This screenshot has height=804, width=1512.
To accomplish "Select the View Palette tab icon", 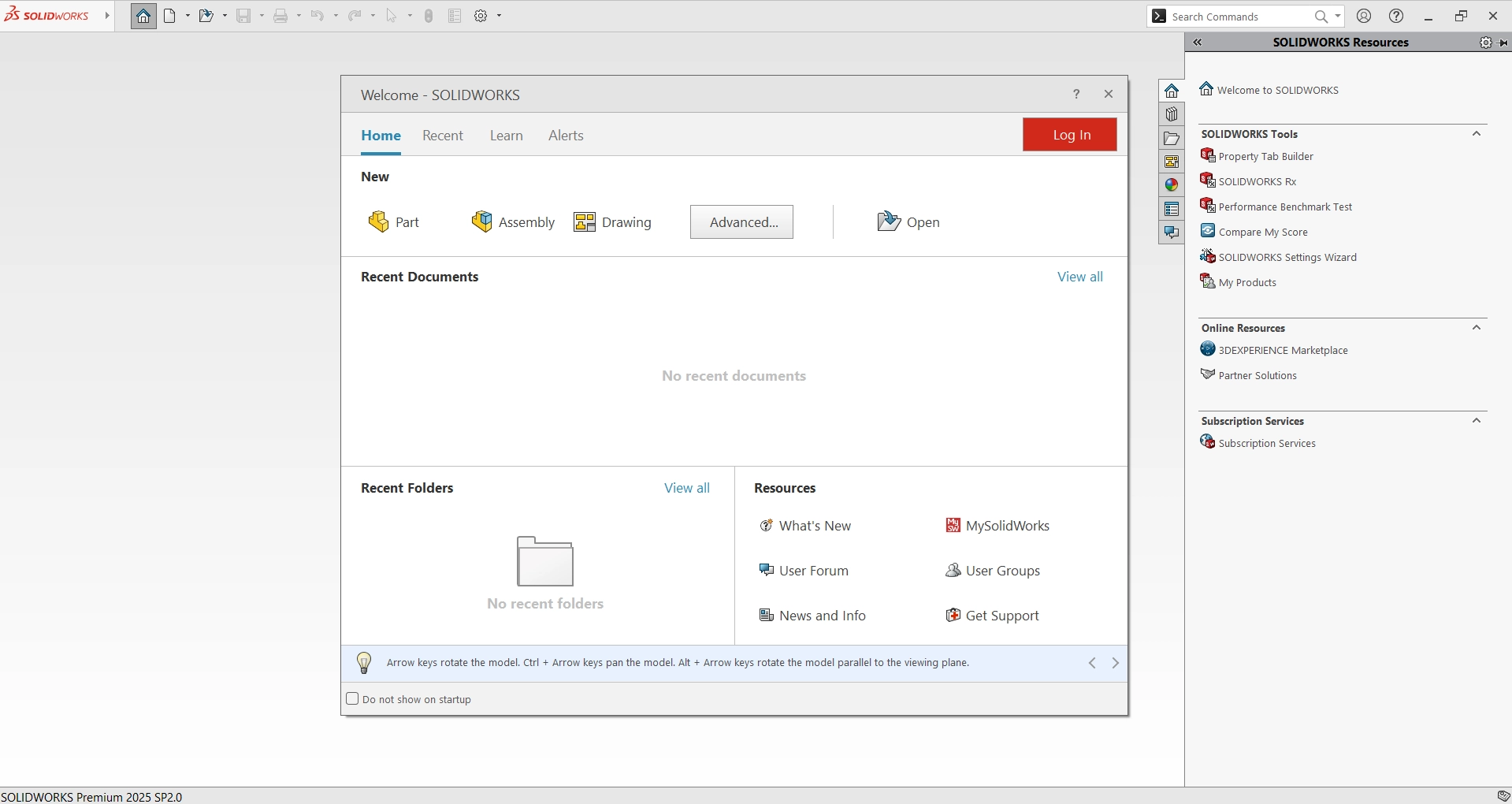I will (x=1172, y=162).
